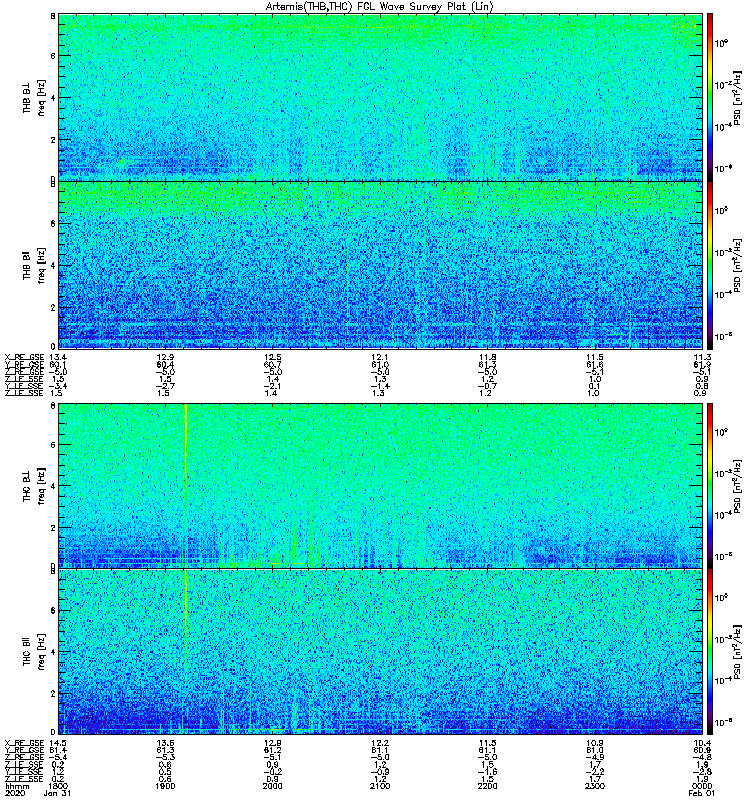Click the '2200' time tick label
Screen dimensions: 750x800
pos(487,786)
